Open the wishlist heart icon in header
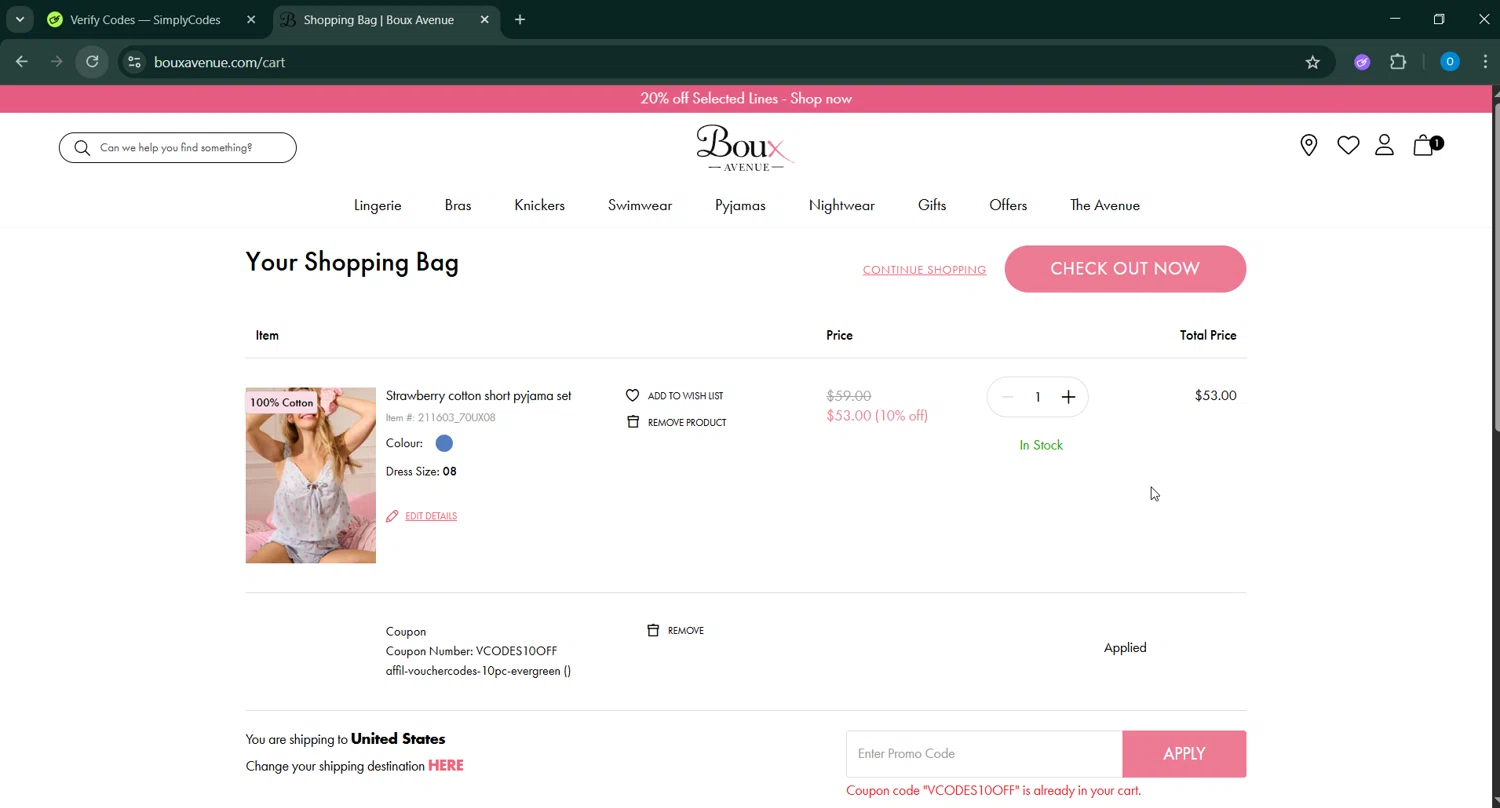This screenshot has width=1500, height=808. tap(1348, 146)
